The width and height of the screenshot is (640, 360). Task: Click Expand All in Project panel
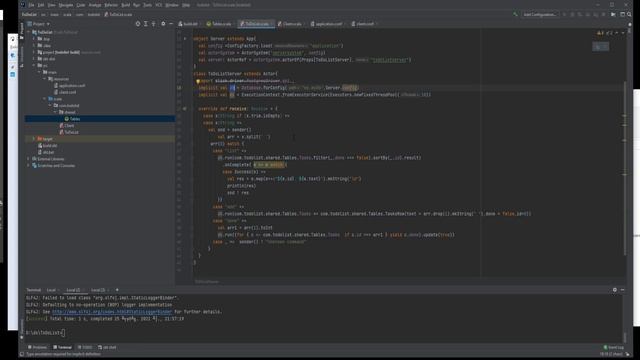146,24
